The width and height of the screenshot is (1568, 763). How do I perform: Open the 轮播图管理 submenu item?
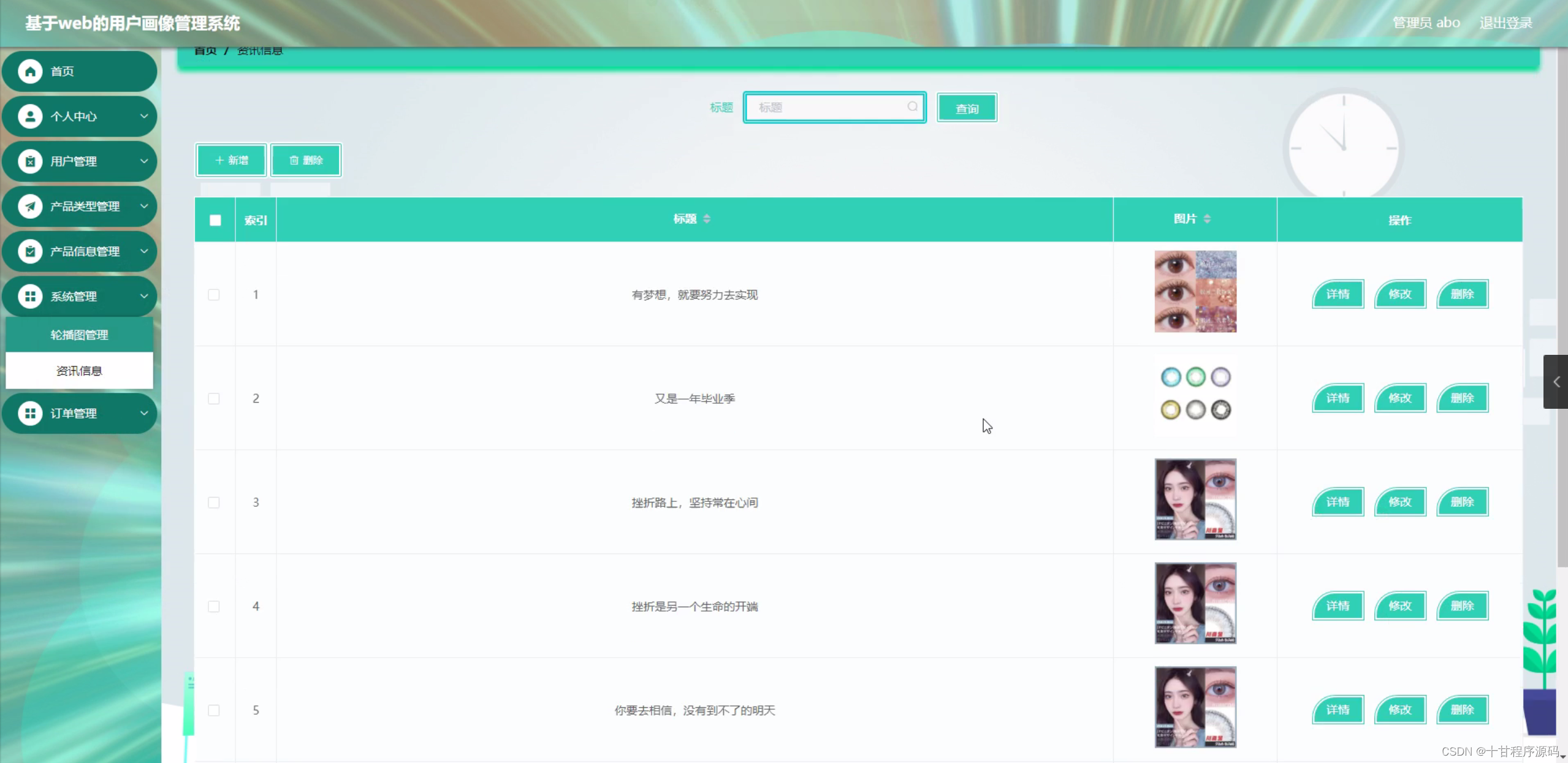[79, 335]
